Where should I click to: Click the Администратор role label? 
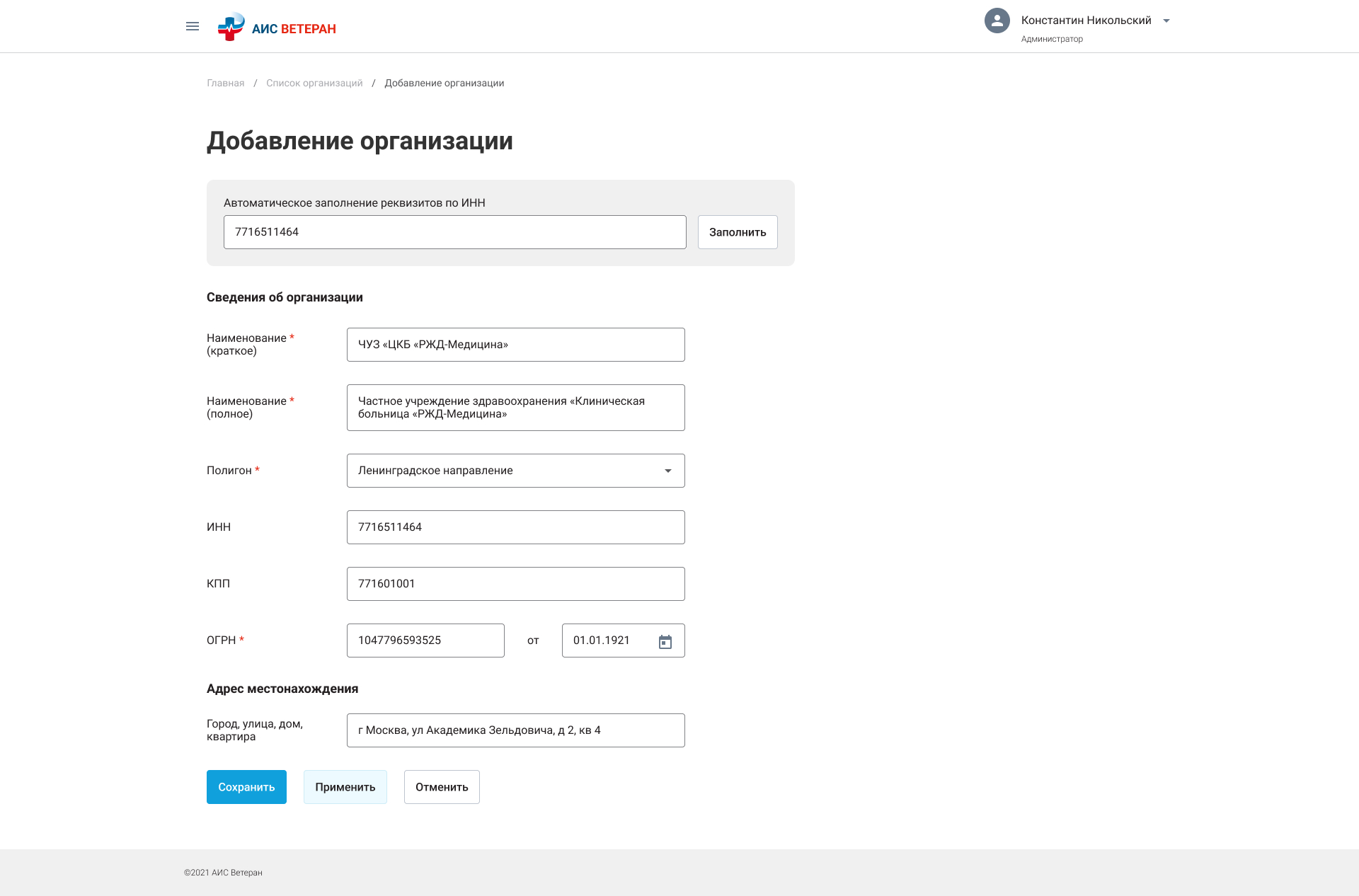[1052, 39]
